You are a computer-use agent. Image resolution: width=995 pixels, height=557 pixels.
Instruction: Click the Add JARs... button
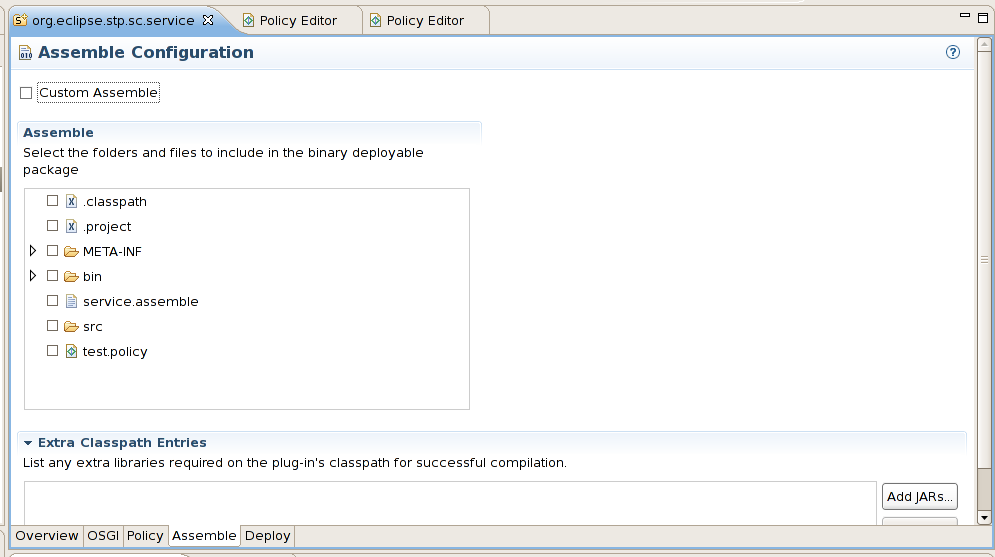(x=919, y=496)
